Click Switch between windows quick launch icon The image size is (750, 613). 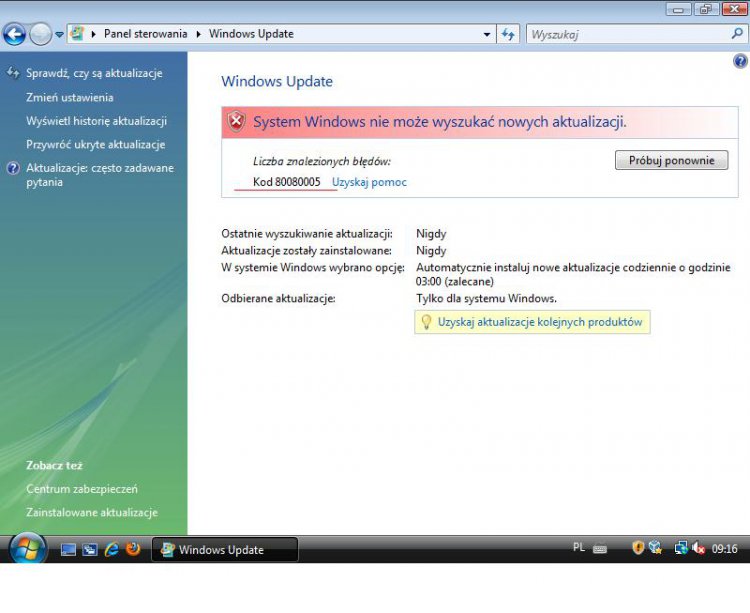click(89, 549)
